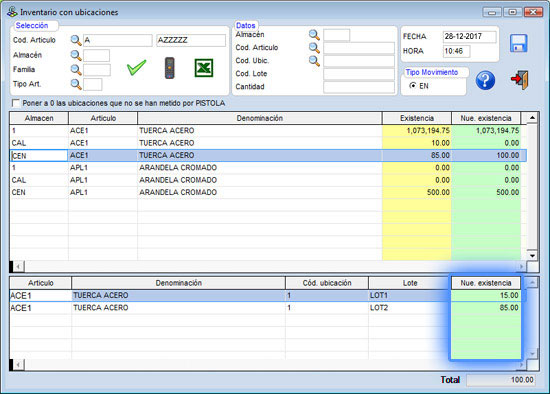Click left arrow of lower grid's horizontal scrollbar
Screen dimensions: 550x394
19,365
